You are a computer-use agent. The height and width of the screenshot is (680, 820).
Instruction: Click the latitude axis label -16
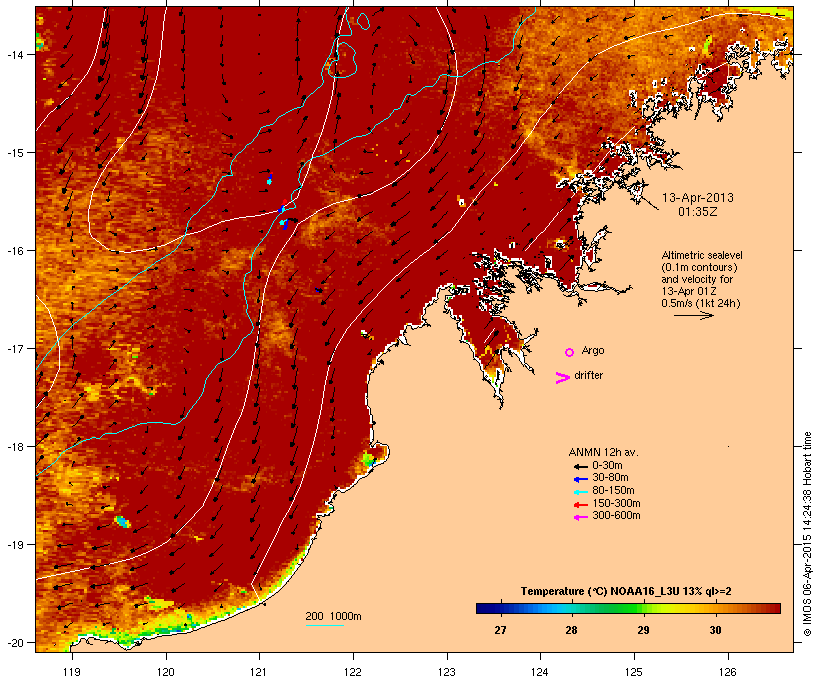point(14,251)
